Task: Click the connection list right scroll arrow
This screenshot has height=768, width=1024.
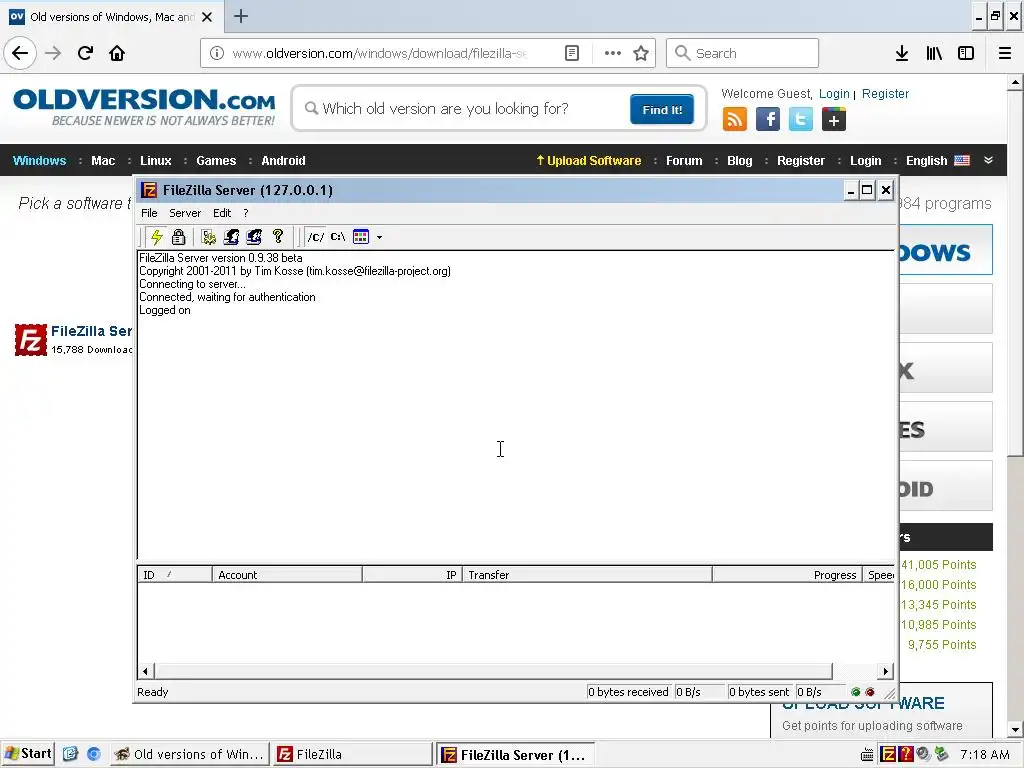Action: 886,671
